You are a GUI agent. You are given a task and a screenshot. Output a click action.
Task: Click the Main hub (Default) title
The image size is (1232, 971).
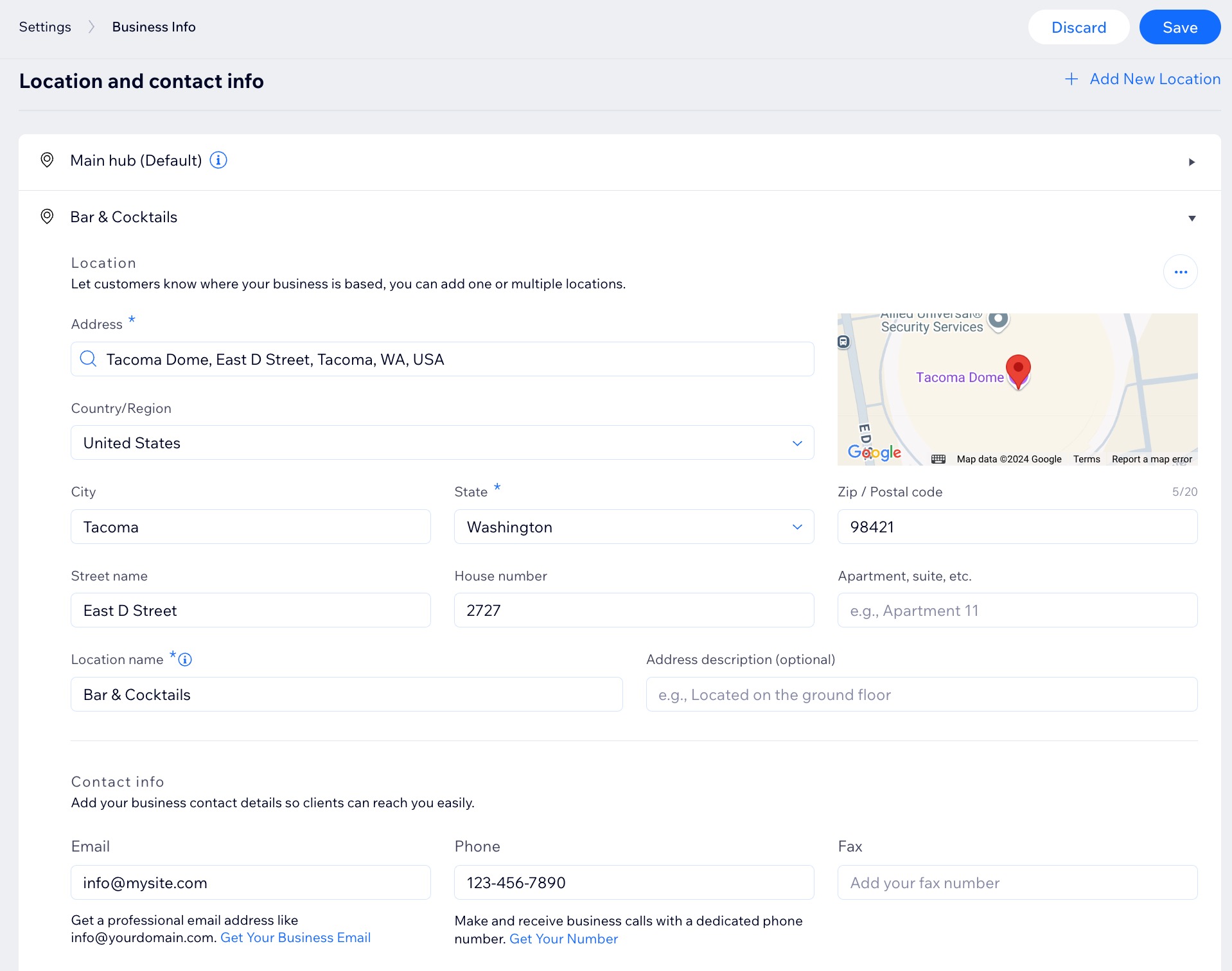136,161
